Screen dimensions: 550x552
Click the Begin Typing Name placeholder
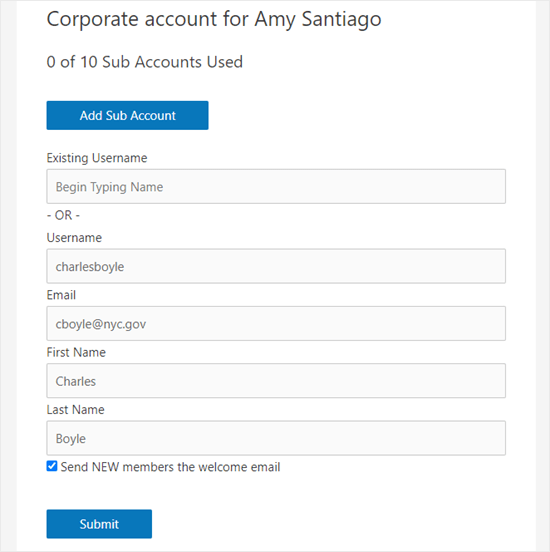(110, 187)
